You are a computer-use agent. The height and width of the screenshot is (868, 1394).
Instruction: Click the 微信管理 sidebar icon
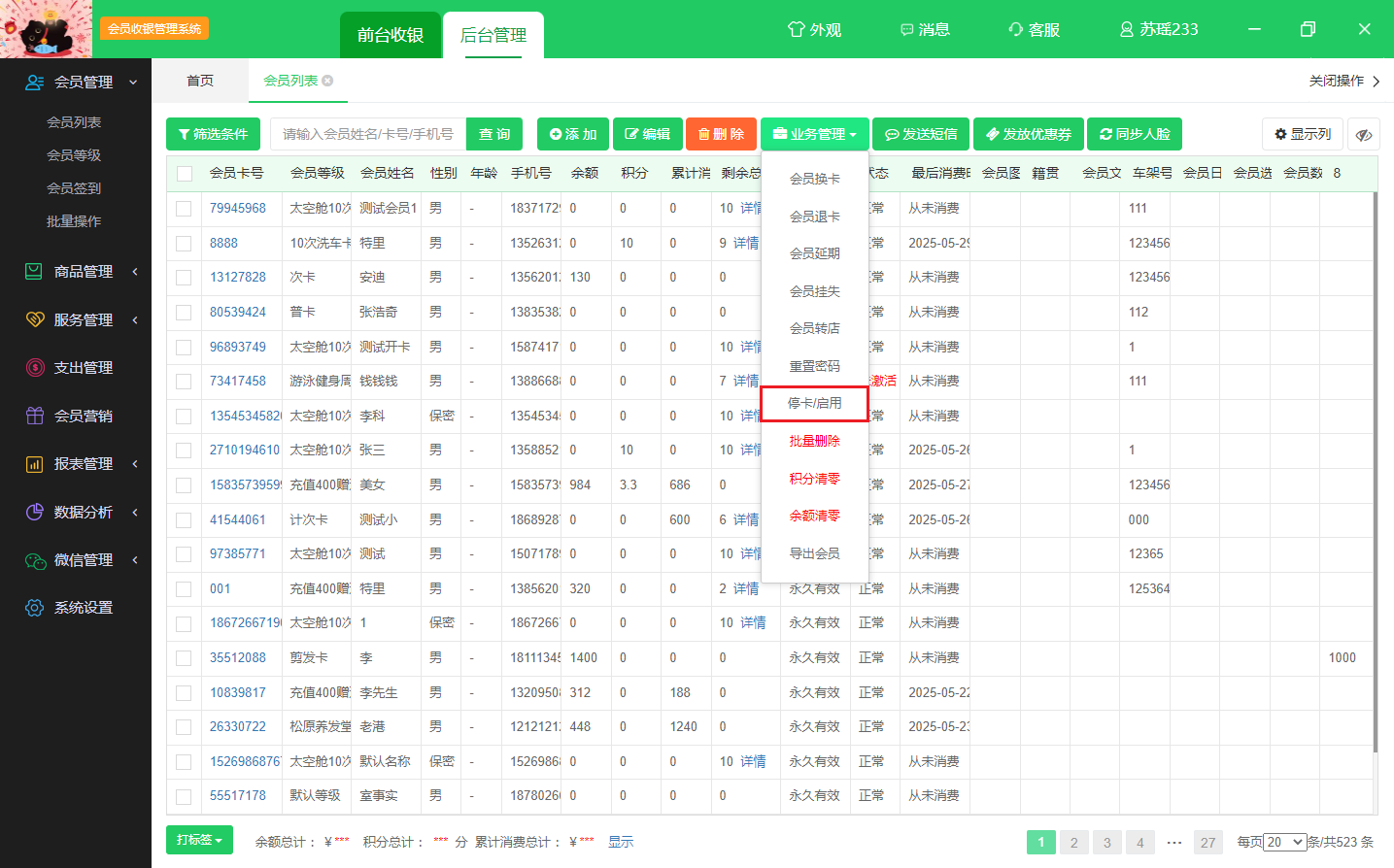(x=35, y=560)
